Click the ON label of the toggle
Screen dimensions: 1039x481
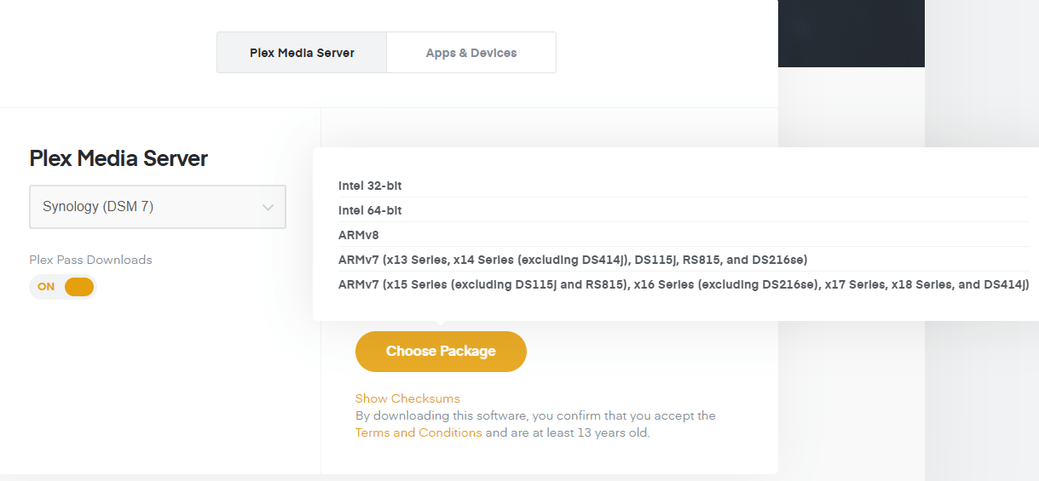46,287
